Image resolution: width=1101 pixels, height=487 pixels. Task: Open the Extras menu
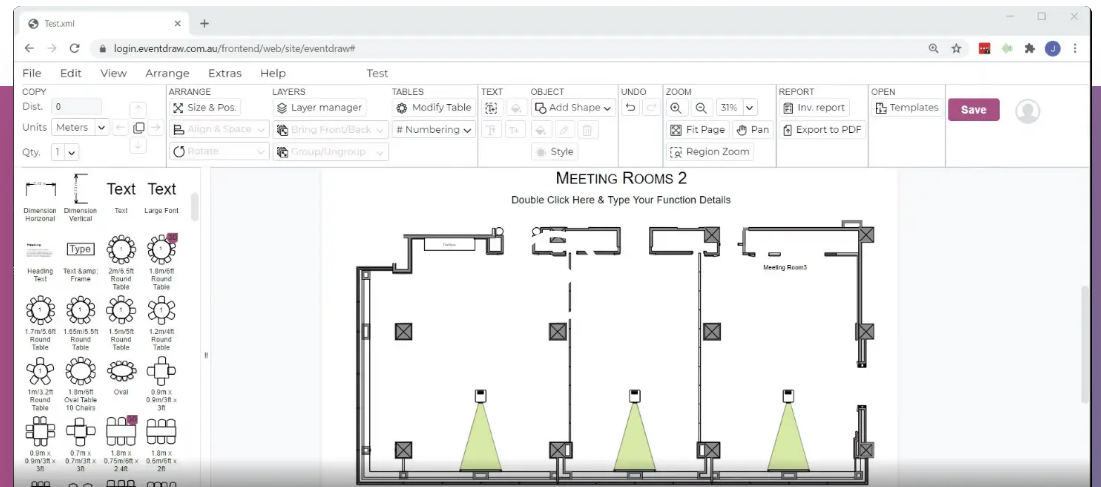pos(225,73)
